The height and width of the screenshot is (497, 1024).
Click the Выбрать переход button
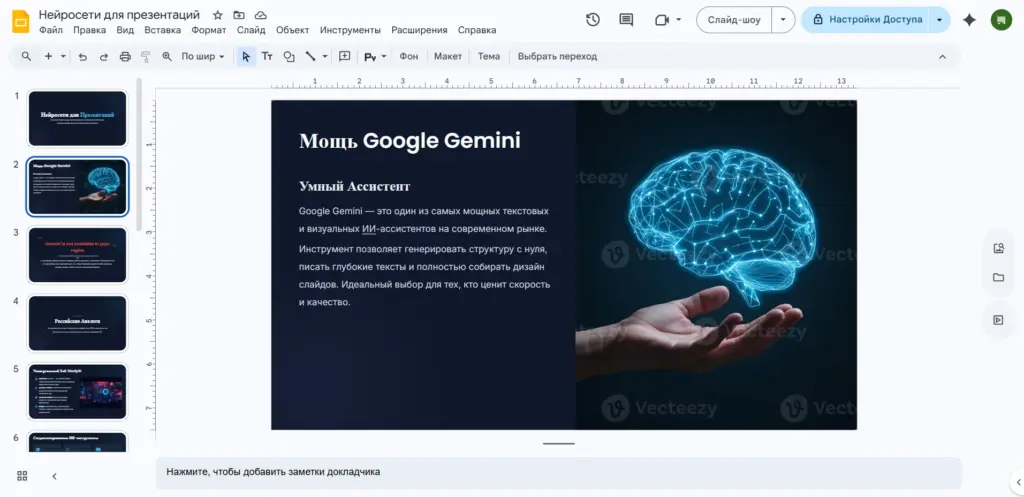pos(557,57)
